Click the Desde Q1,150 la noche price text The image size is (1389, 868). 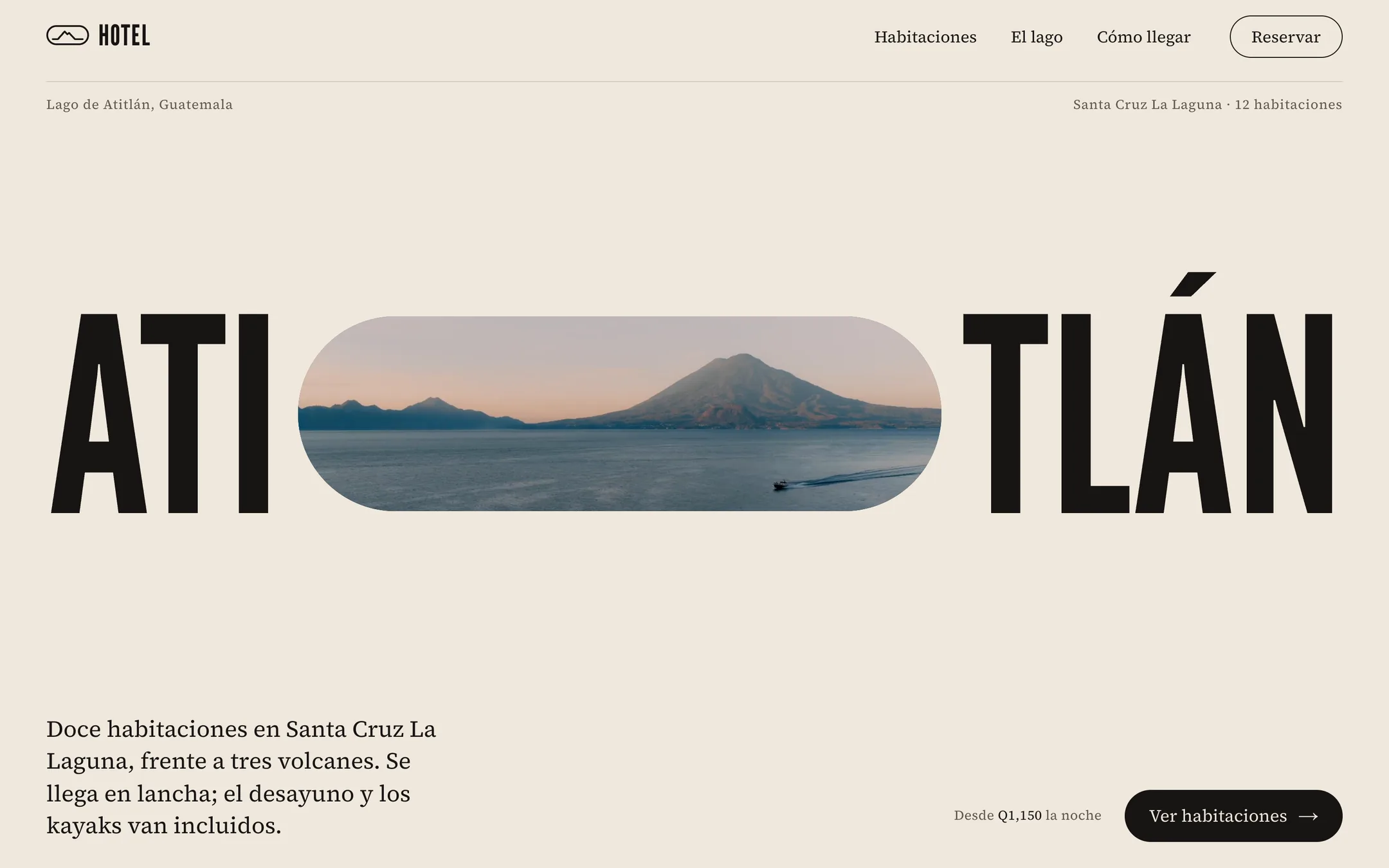pos(1027,815)
